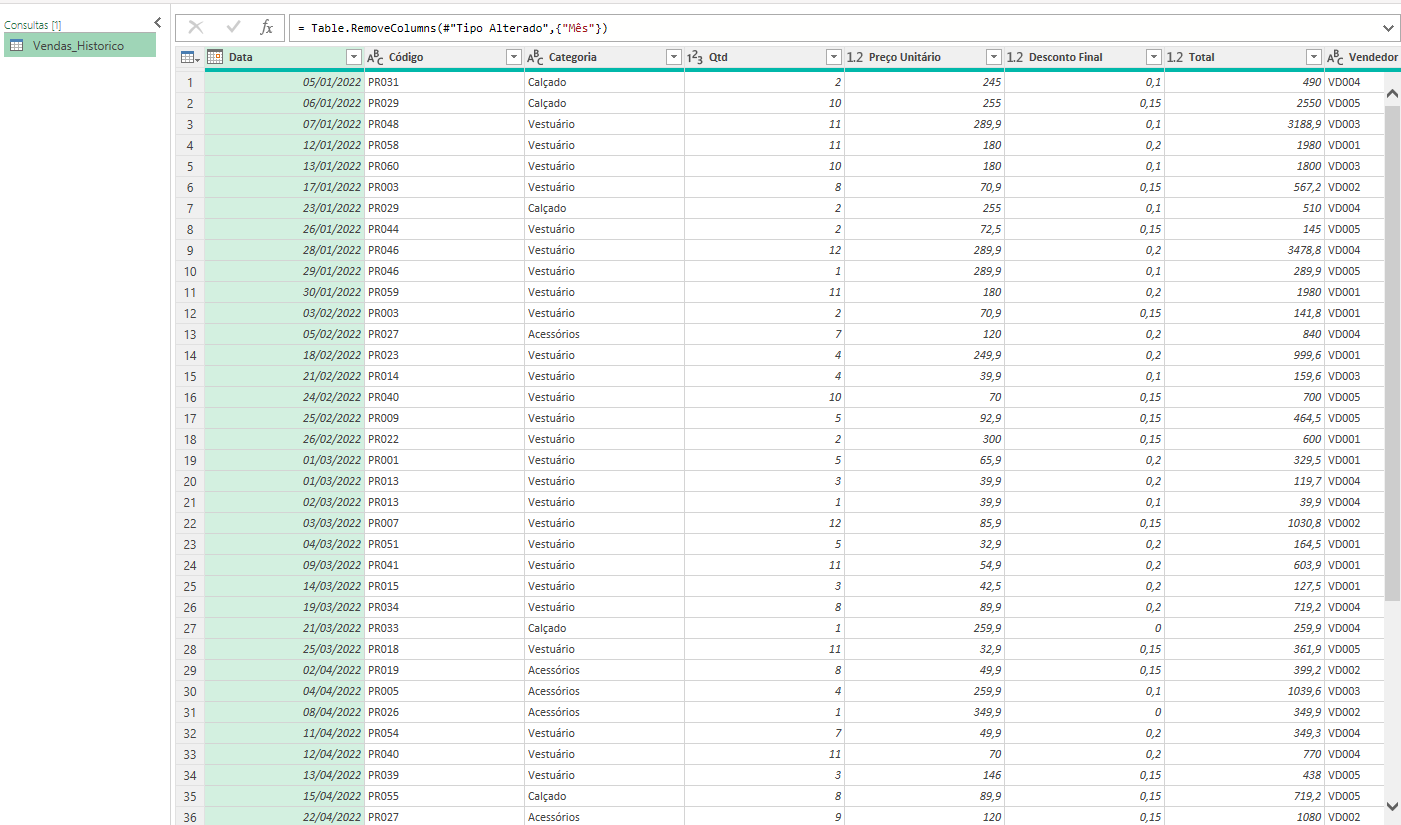Collapse the Consultas pane with the chevron

pyautogui.click(x=158, y=22)
